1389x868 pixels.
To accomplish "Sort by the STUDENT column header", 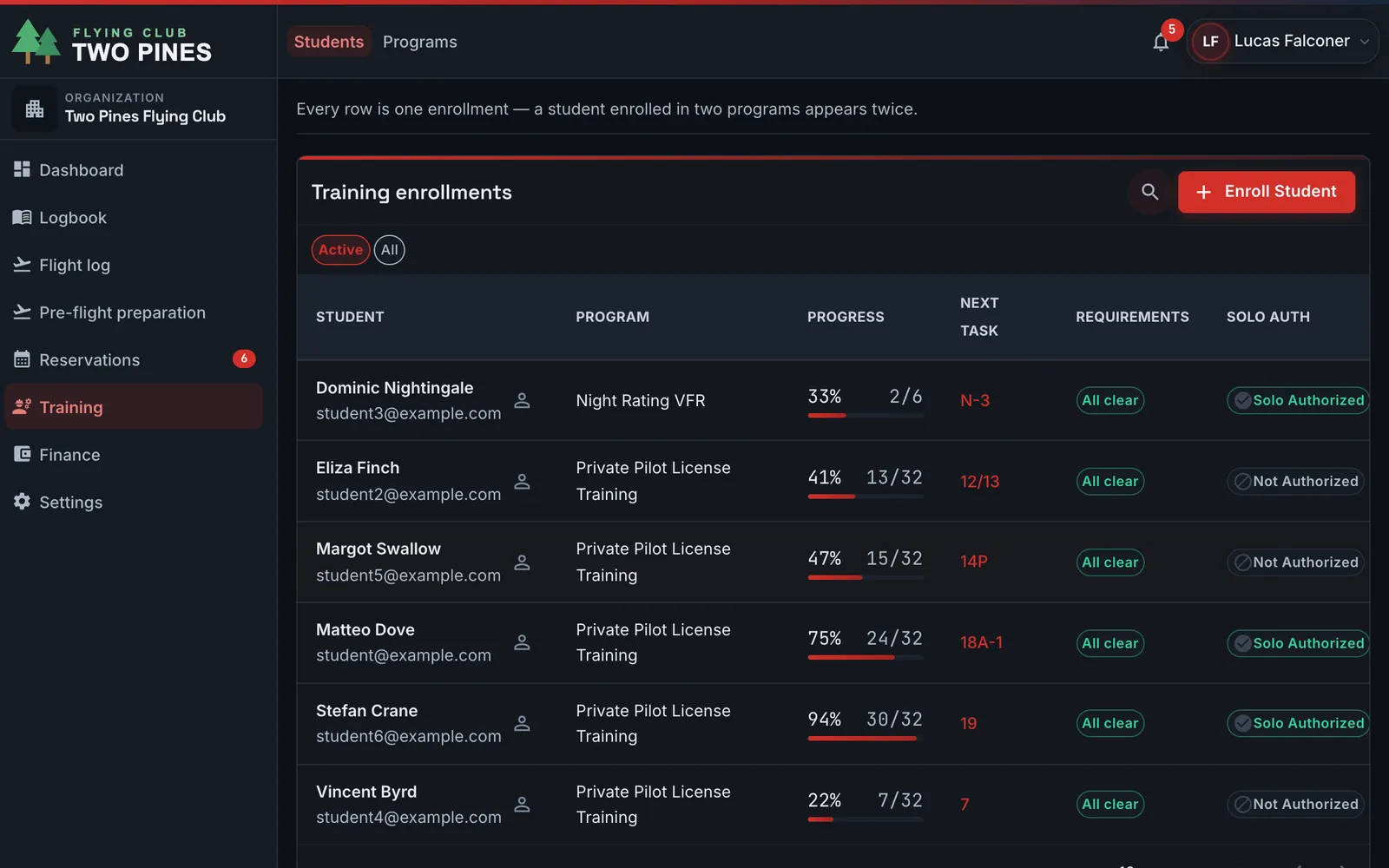I will pos(350,317).
